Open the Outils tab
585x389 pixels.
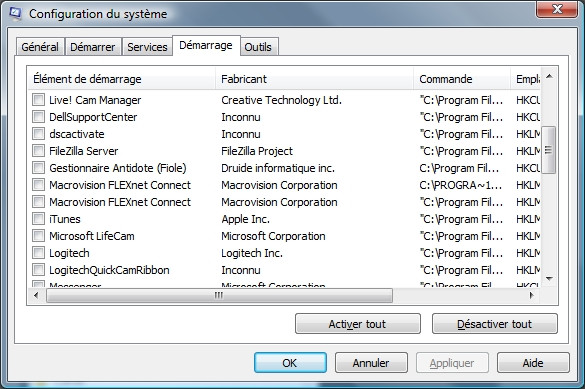click(x=258, y=47)
